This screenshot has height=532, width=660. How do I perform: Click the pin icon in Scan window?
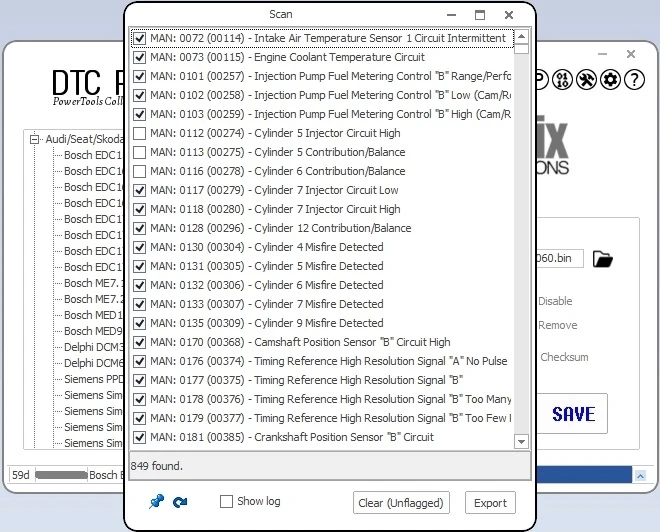coord(156,501)
